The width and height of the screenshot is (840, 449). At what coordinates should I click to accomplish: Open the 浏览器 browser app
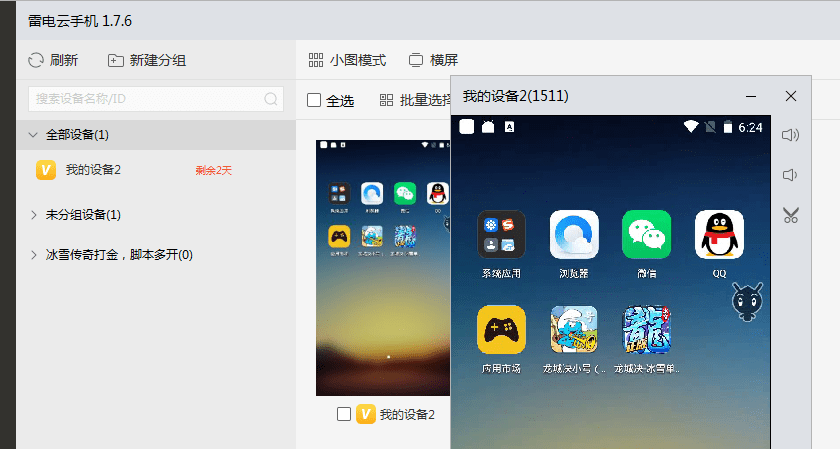pos(574,235)
